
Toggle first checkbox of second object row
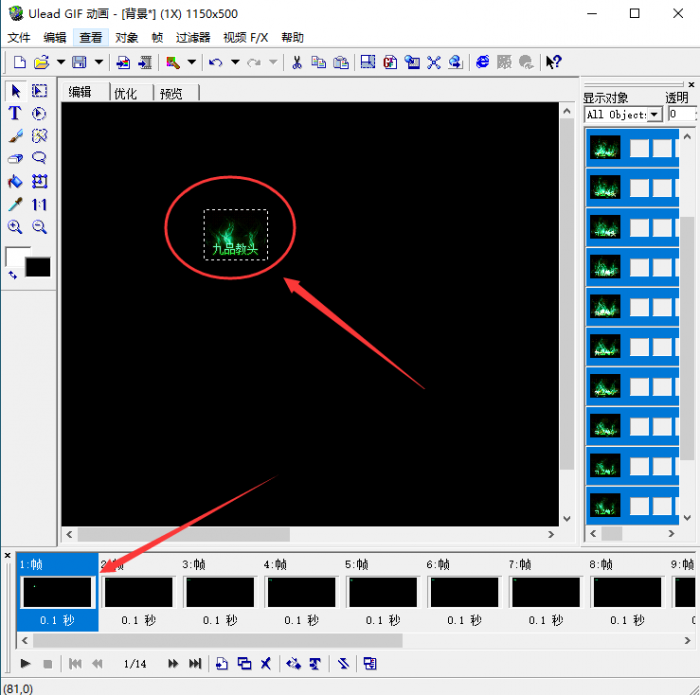pyautogui.click(x=639, y=188)
